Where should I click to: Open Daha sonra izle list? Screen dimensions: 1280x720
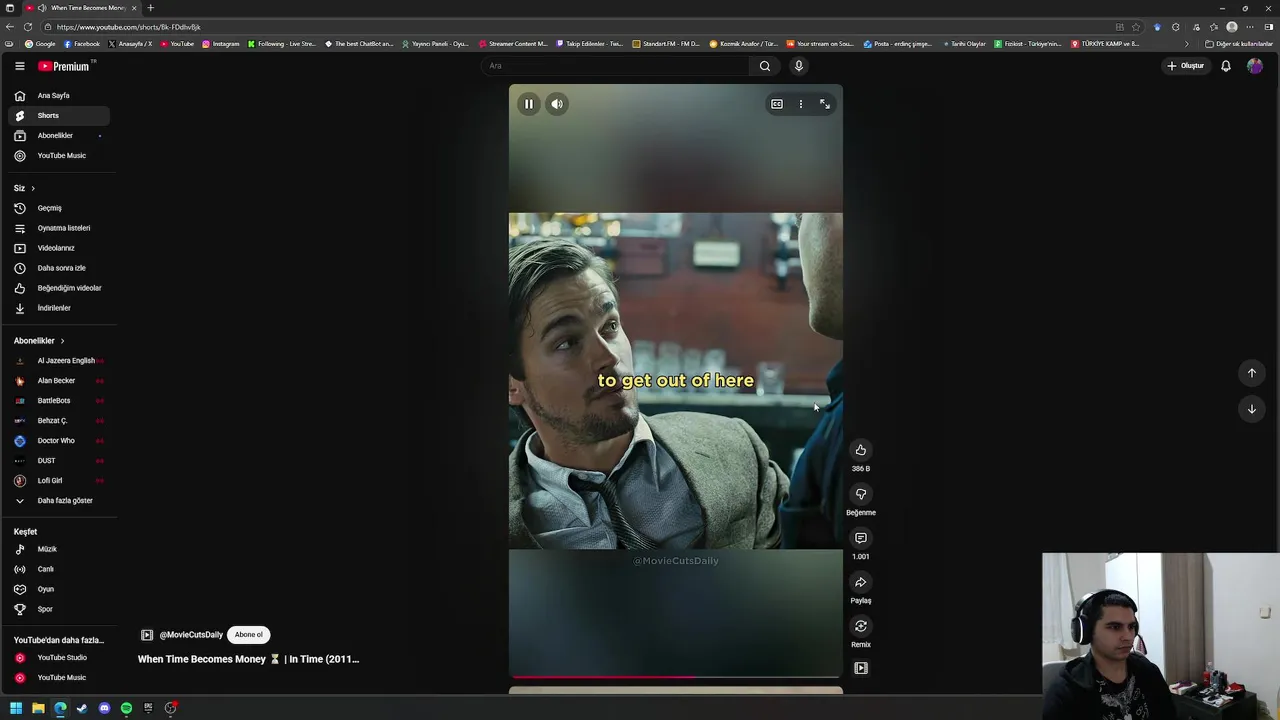click(x=59, y=268)
